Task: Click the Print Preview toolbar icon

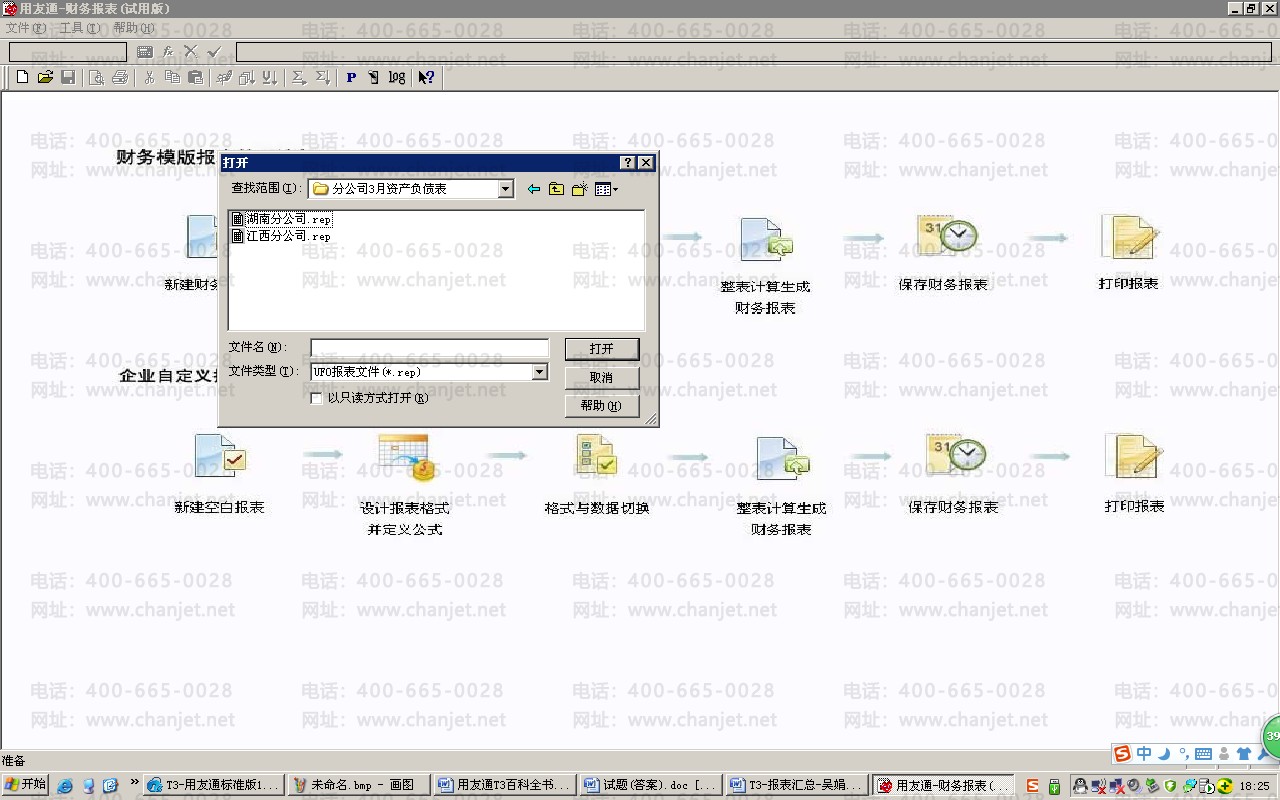Action: coord(96,77)
